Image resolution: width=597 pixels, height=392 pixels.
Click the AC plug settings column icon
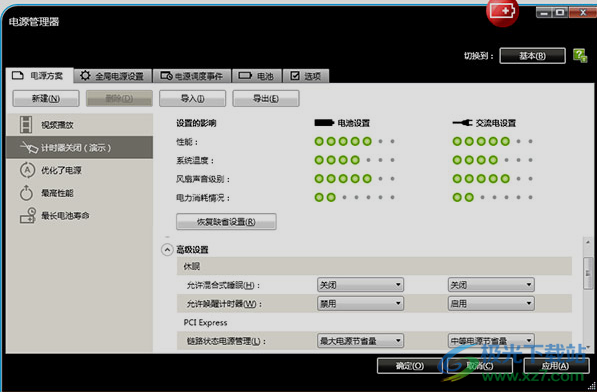(462, 123)
